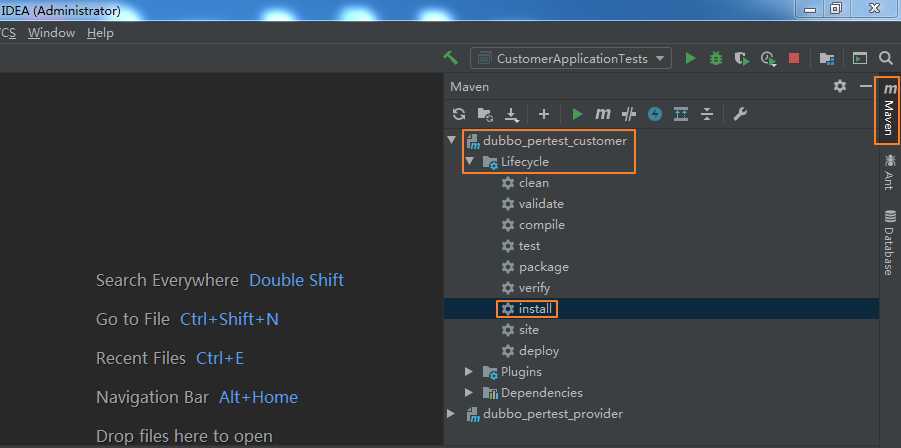Select the install lifecycle goal

coord(535,309)
